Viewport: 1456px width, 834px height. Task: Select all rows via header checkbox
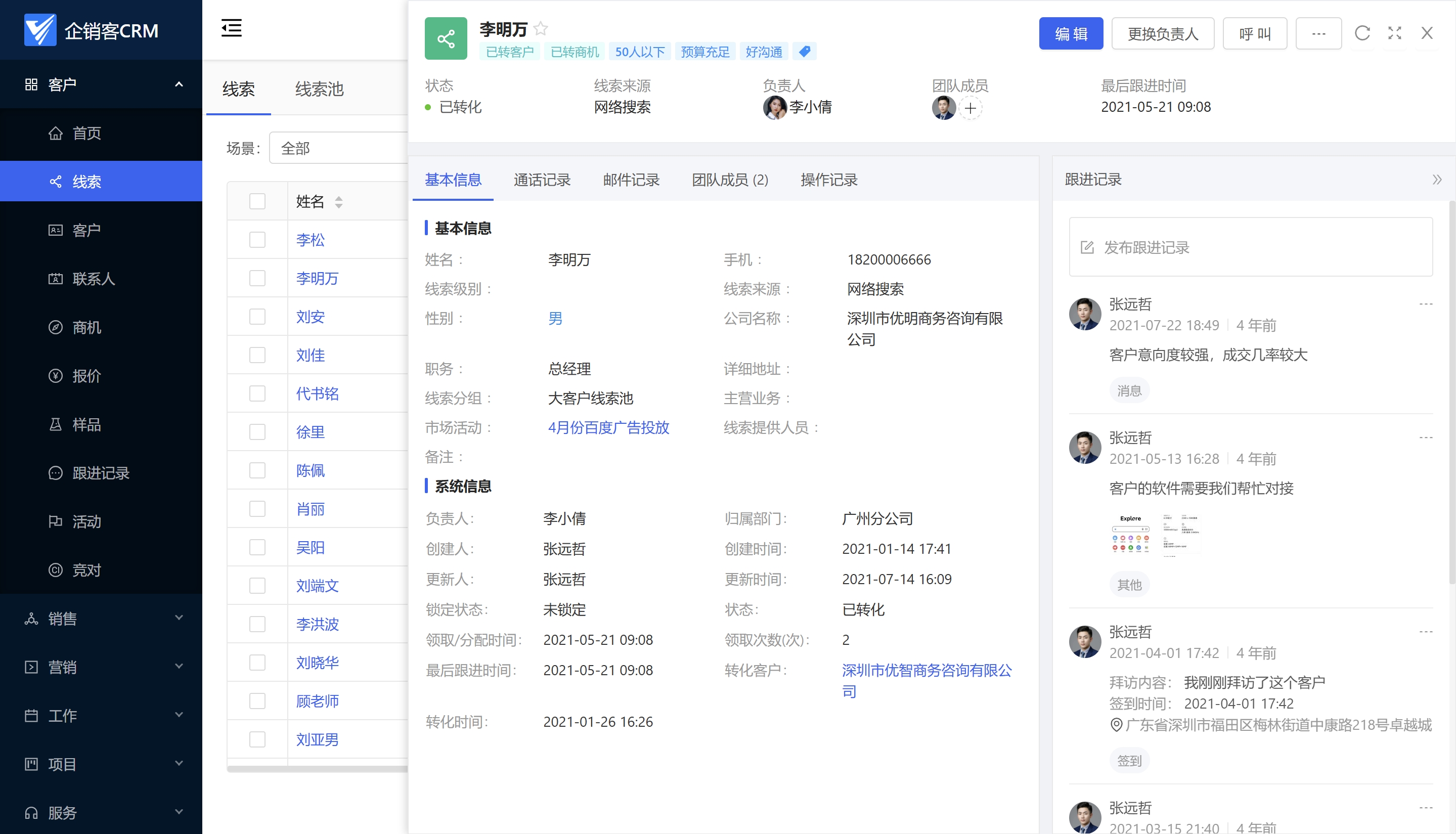(x=257, y=201)
